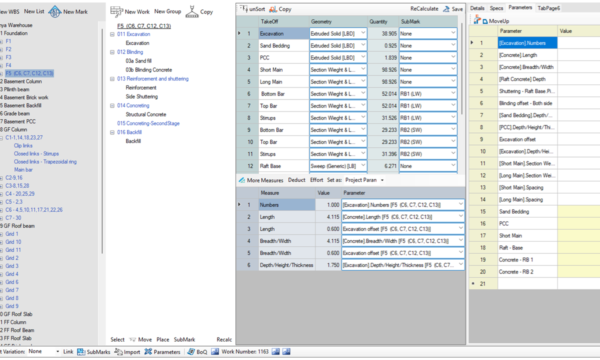
Task: Click the Short Main quantity 98.926 cell
Action: [x=383, y=70]
